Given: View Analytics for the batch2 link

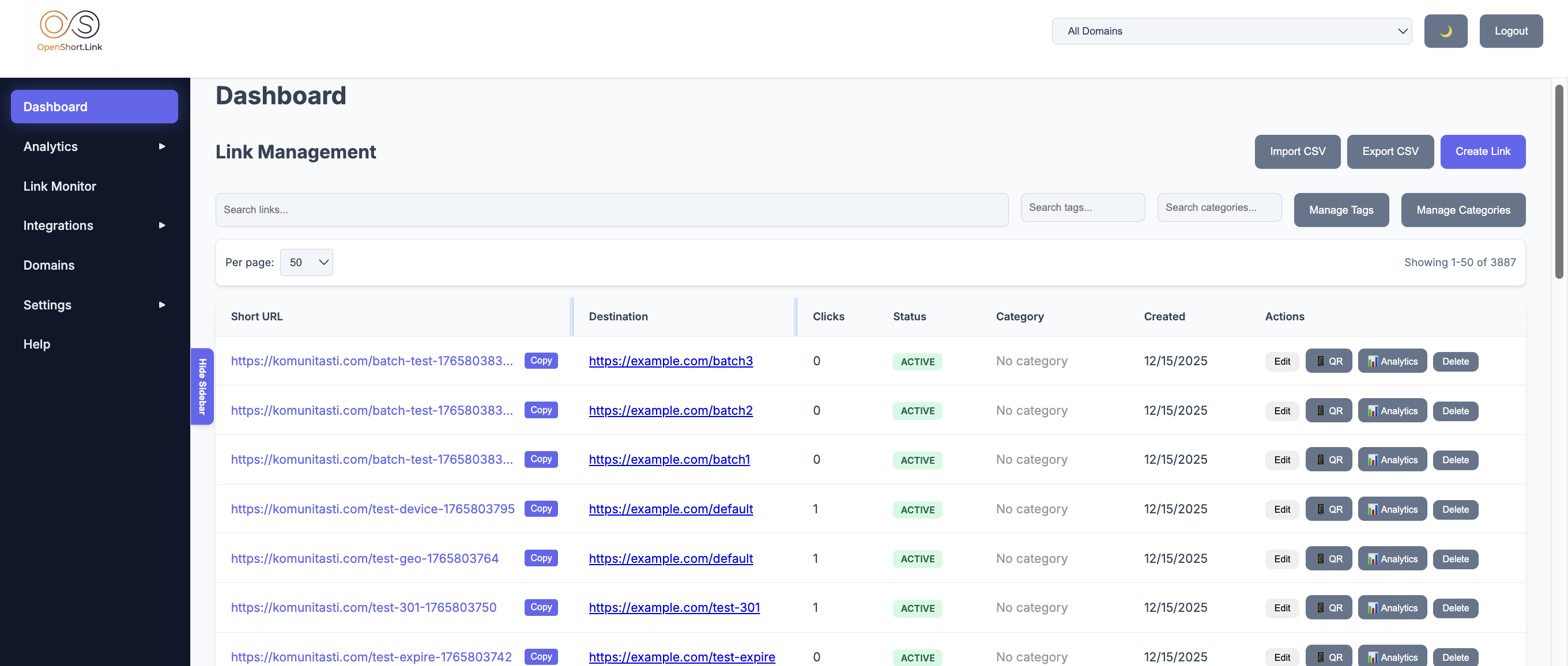Looking at the screenshot, I should [x=1392, y=411].
